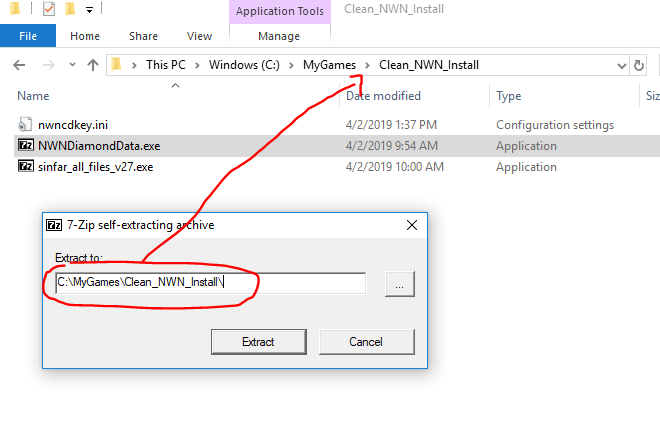Switch to the View ribbon tab
The image size is (660, 433).
point(200,36)
